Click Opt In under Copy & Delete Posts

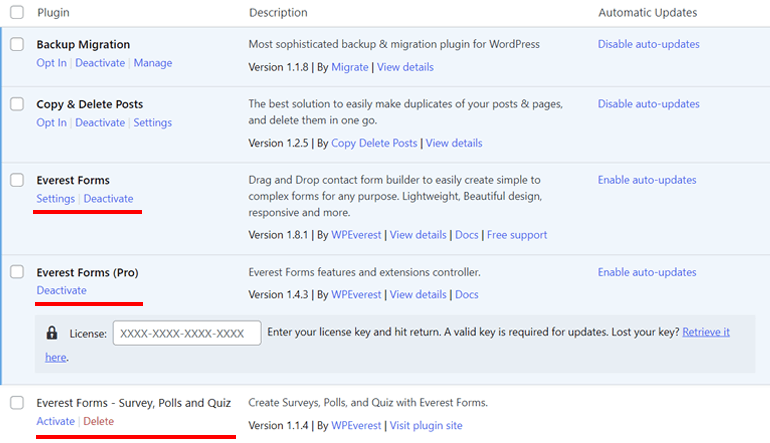click(x=51, y=123)
